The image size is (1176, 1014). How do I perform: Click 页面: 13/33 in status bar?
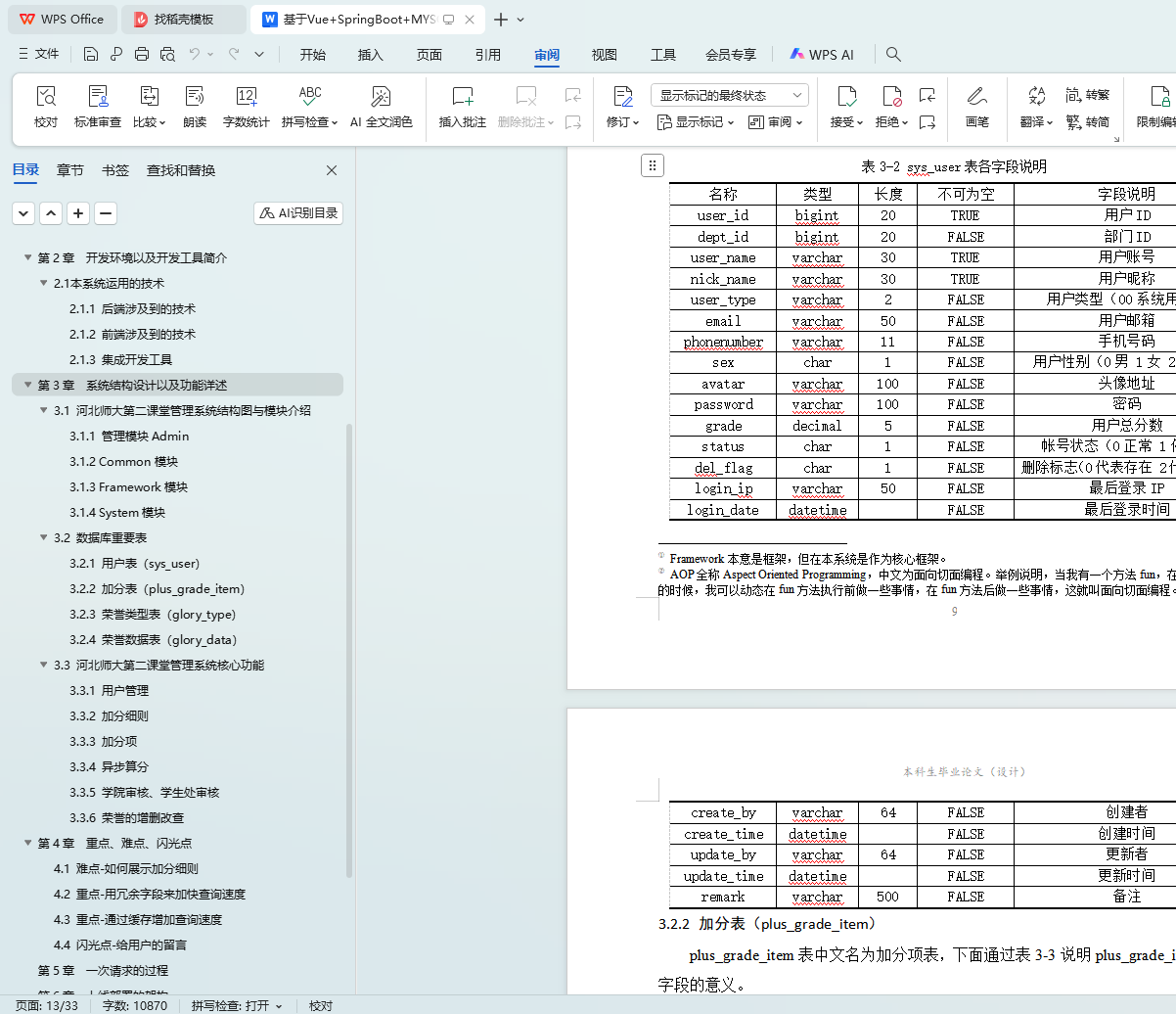click(x=47, y=1005)
